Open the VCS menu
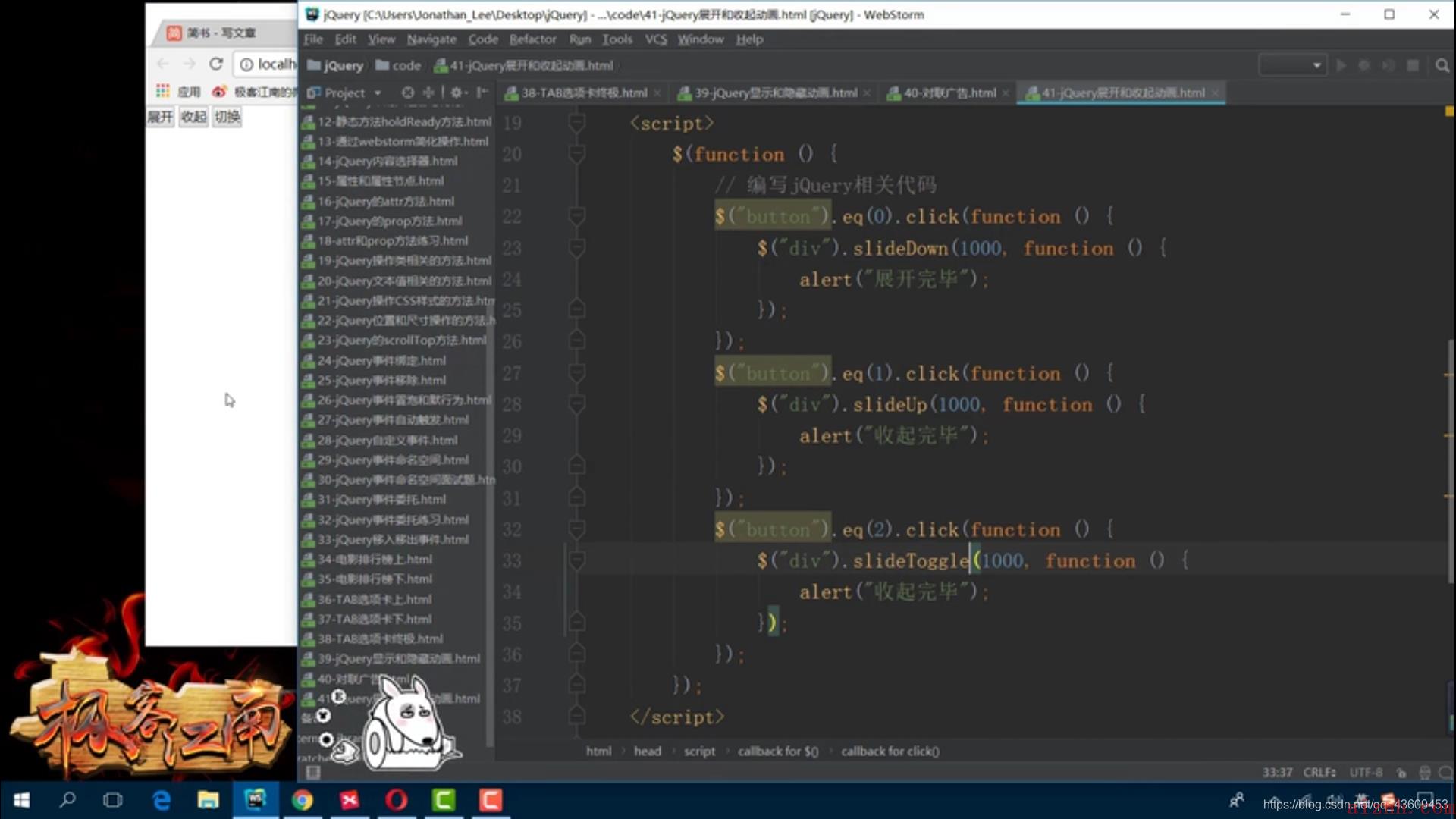The height and width of the screenshot is (819, 1456). (x=656, y=39)
